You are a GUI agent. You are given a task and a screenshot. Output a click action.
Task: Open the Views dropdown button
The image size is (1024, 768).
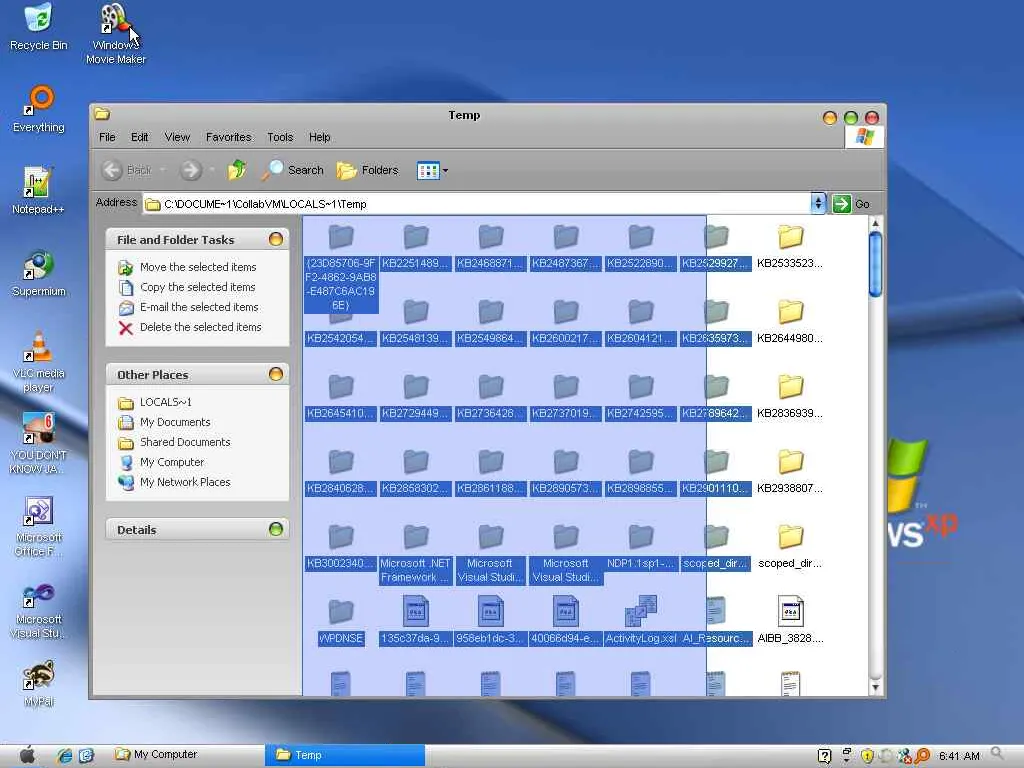tap(432, 170)
